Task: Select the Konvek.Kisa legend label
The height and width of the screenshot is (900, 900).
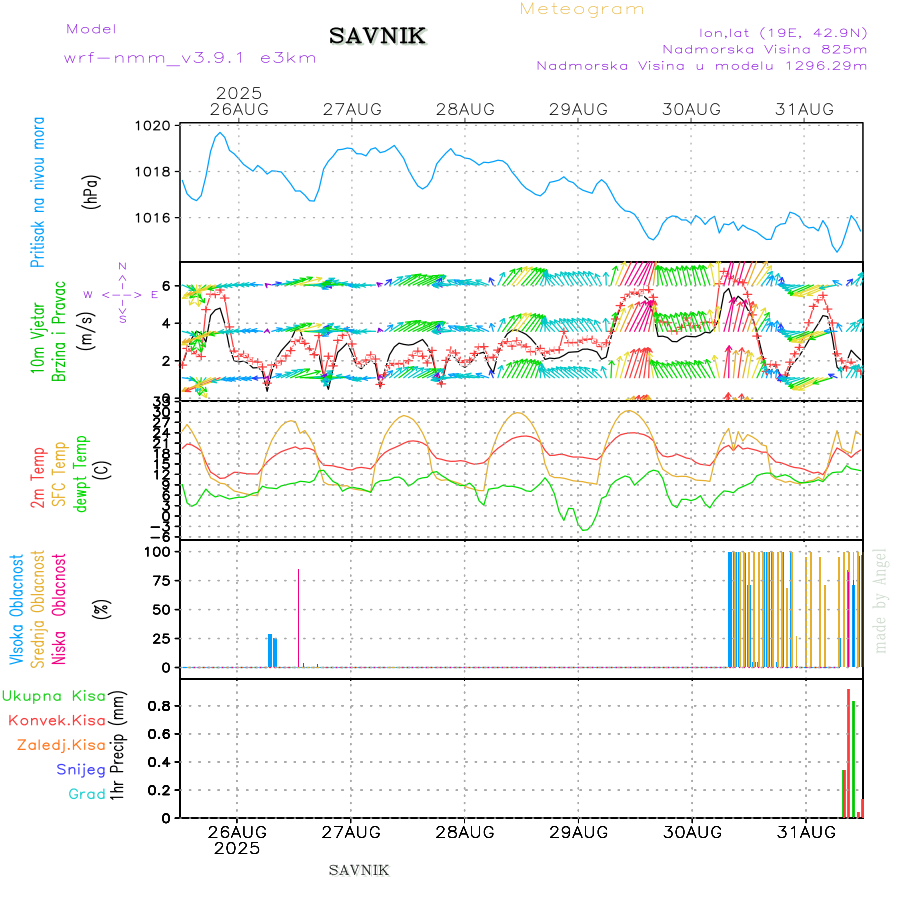Action: [x=57, y=720]
